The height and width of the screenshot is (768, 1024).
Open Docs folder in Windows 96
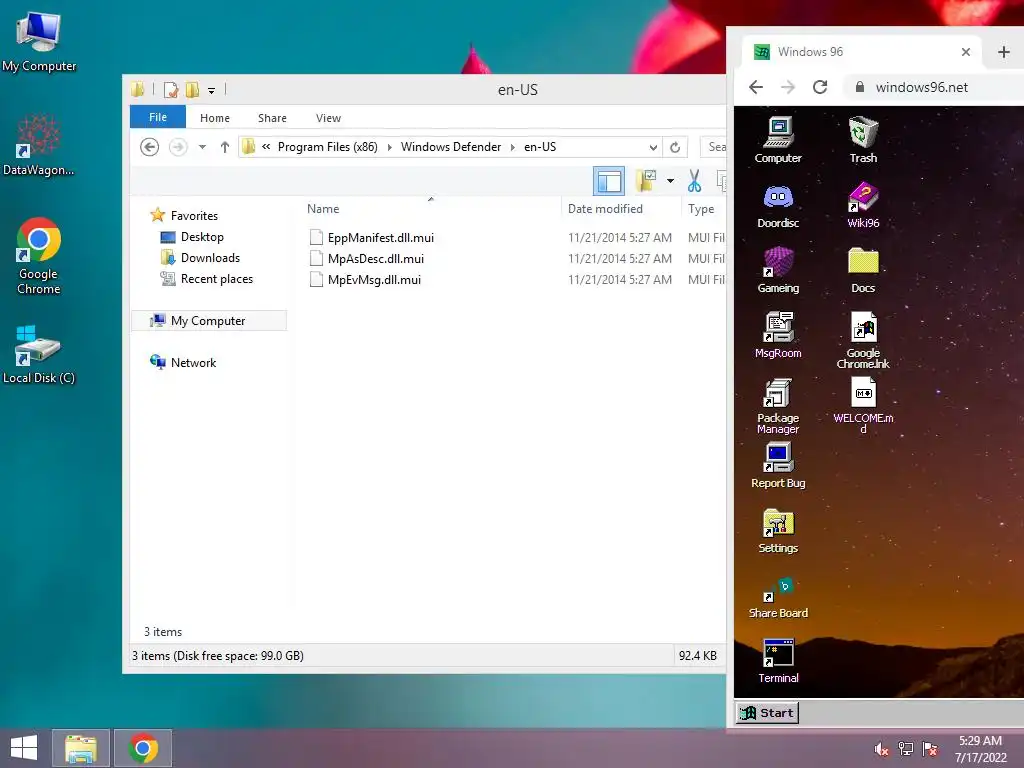point(863,270)
